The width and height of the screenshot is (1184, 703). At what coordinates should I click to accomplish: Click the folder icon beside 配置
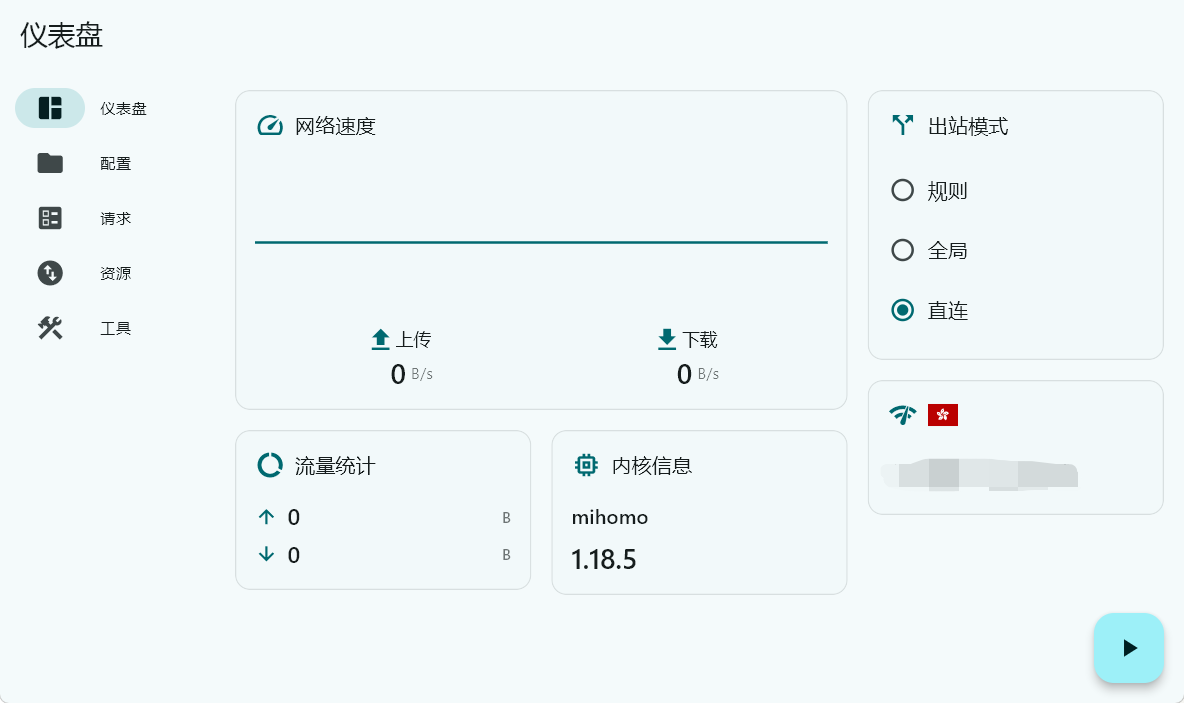click(x=50, y=163)
